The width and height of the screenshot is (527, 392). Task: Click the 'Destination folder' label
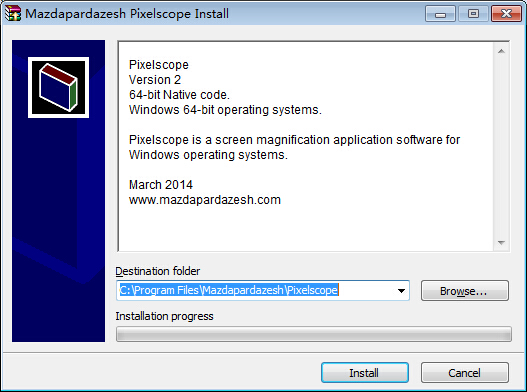158,271
